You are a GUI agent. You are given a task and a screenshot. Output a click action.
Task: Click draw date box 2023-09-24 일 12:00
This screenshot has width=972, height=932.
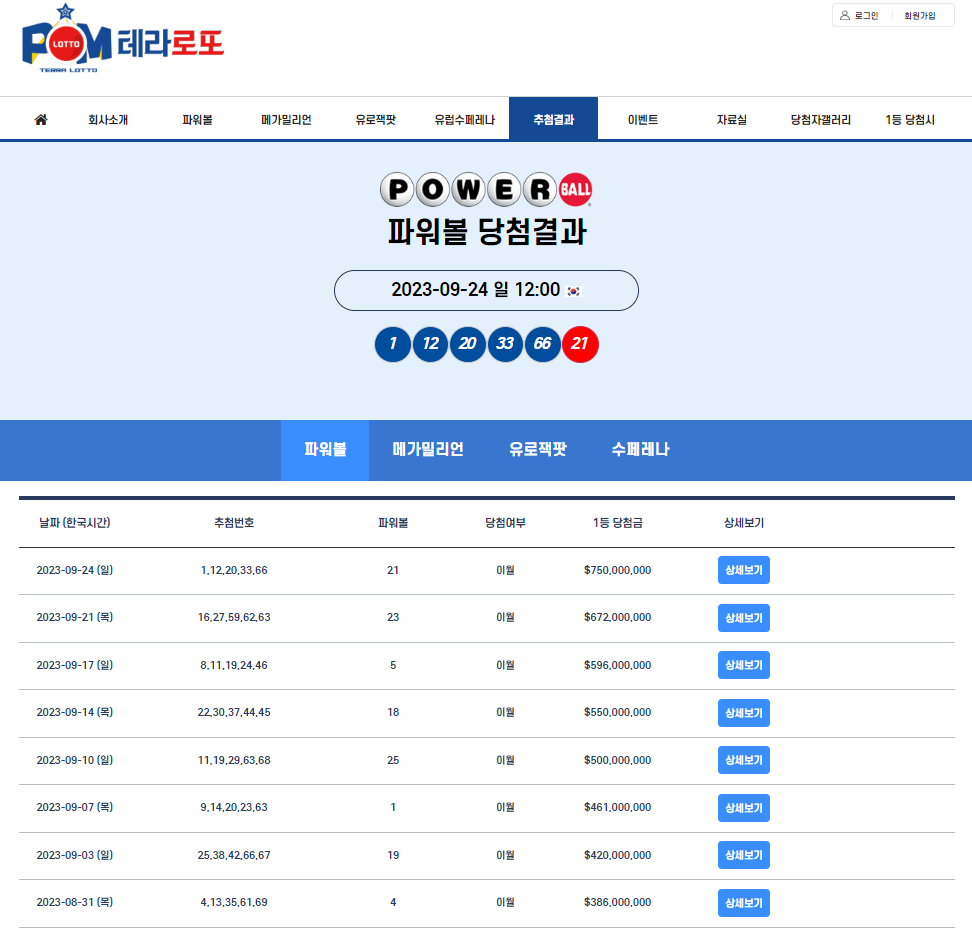pos(486,290)
